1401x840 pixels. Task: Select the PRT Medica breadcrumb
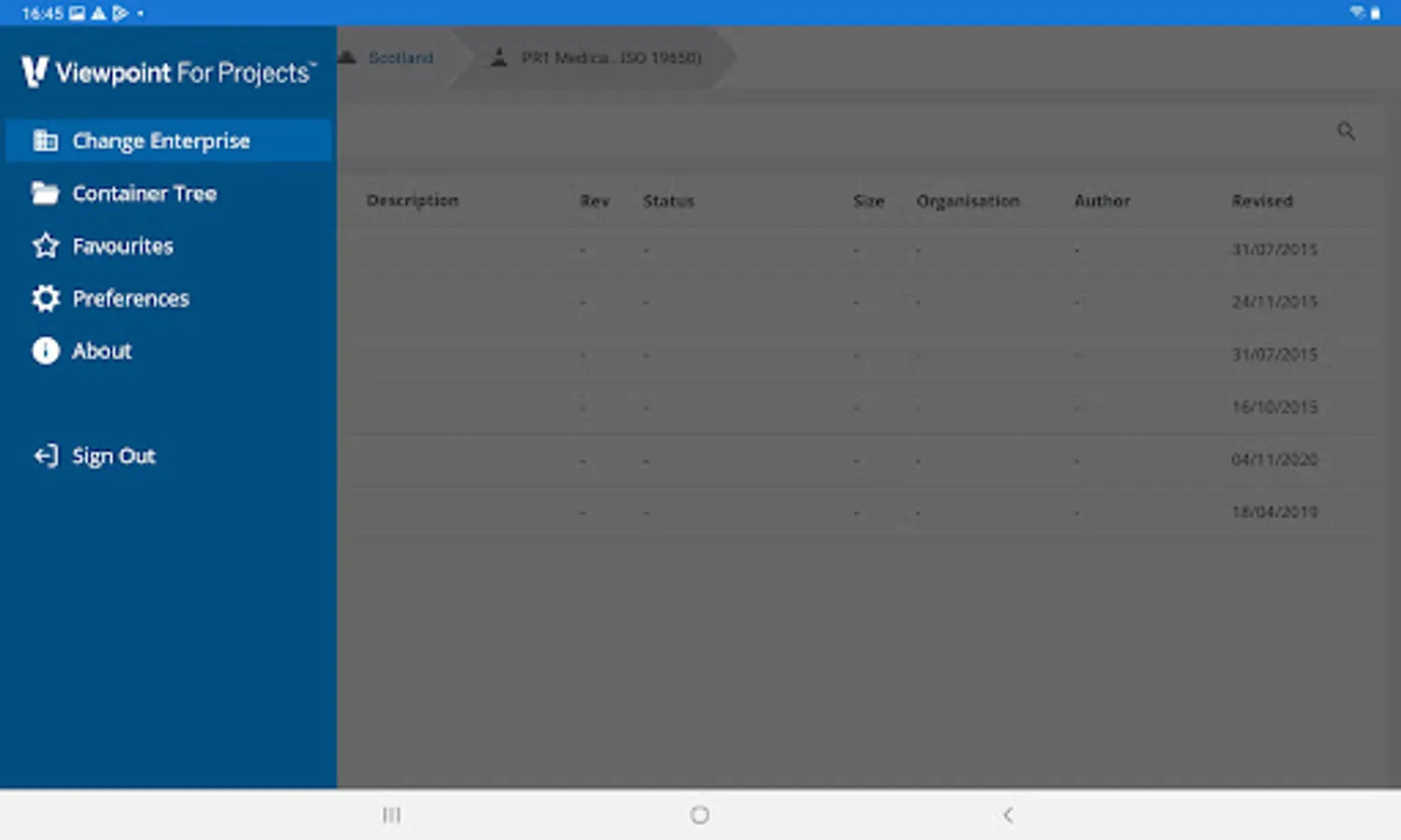[611, 58]
